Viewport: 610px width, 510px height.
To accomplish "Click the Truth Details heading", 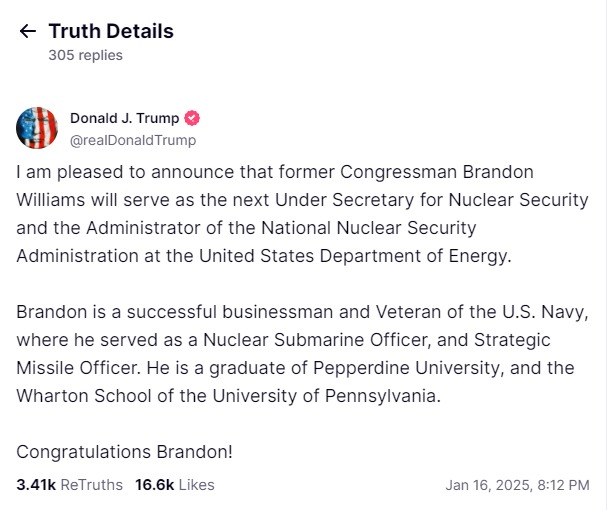I will [x=111, y=31].
